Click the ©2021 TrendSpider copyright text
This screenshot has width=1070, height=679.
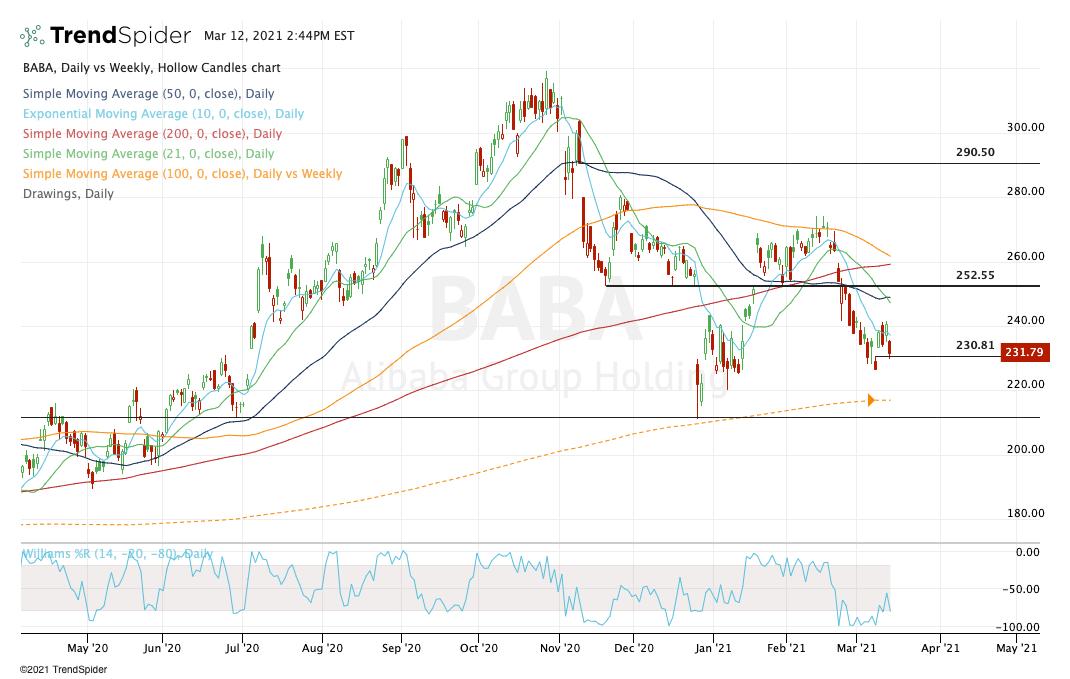(63, 669)
